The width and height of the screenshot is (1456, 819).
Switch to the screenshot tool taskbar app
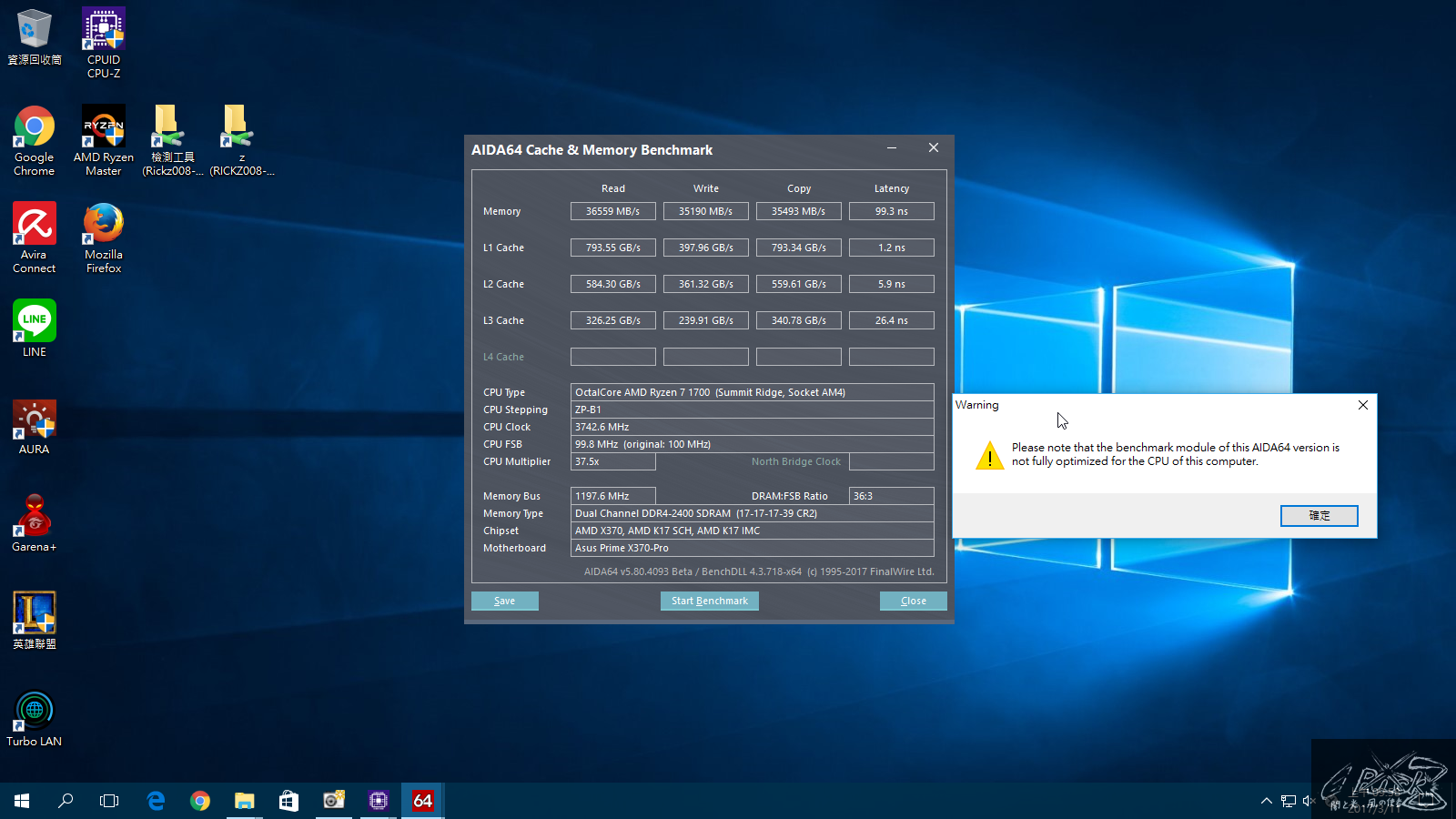click(x=334, y=801)
